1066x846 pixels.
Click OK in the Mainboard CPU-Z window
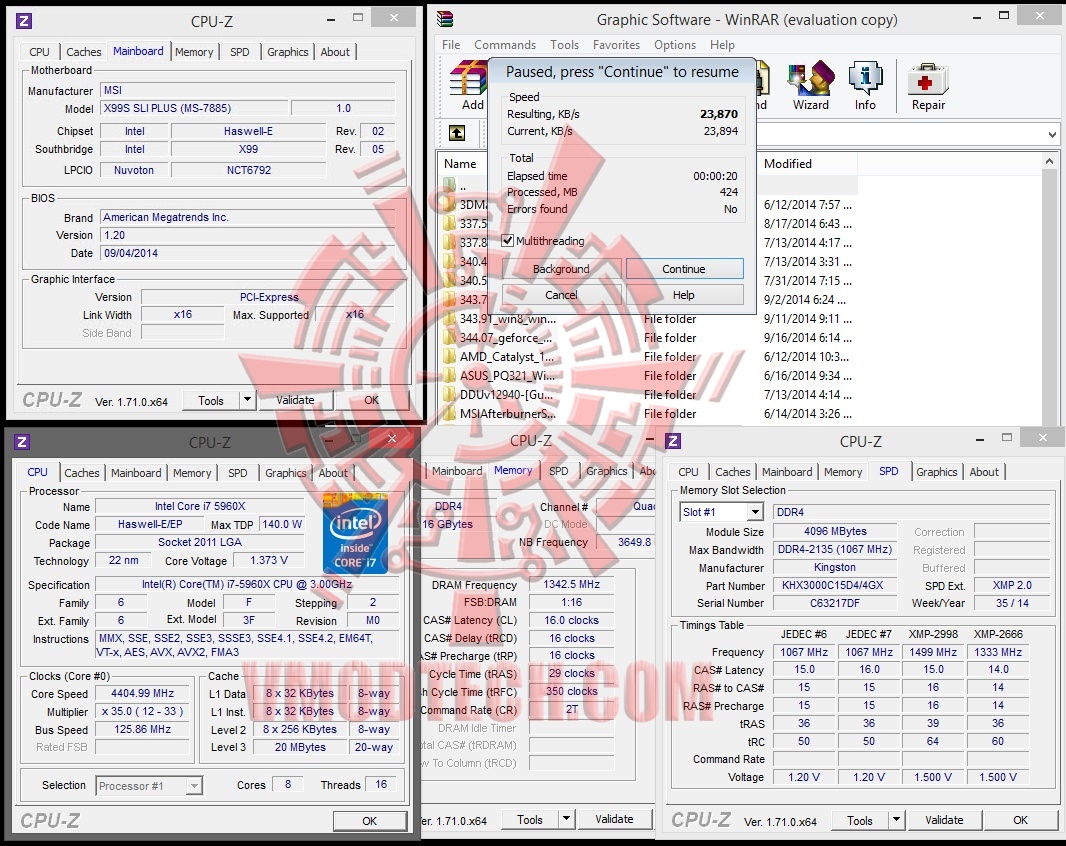click(x=371, y=400)
